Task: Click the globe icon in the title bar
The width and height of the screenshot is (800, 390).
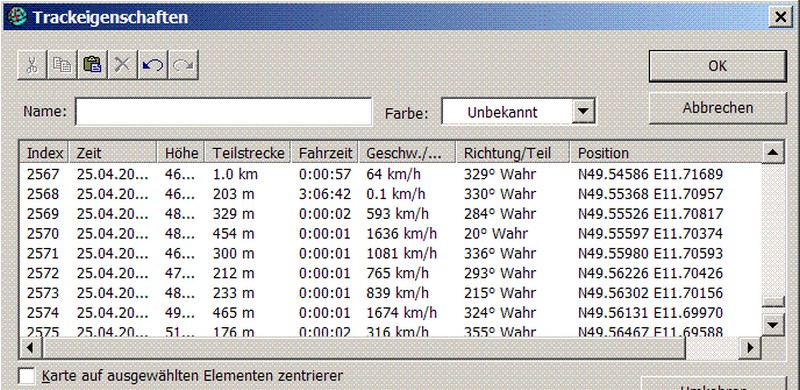Action: [17, 17]
